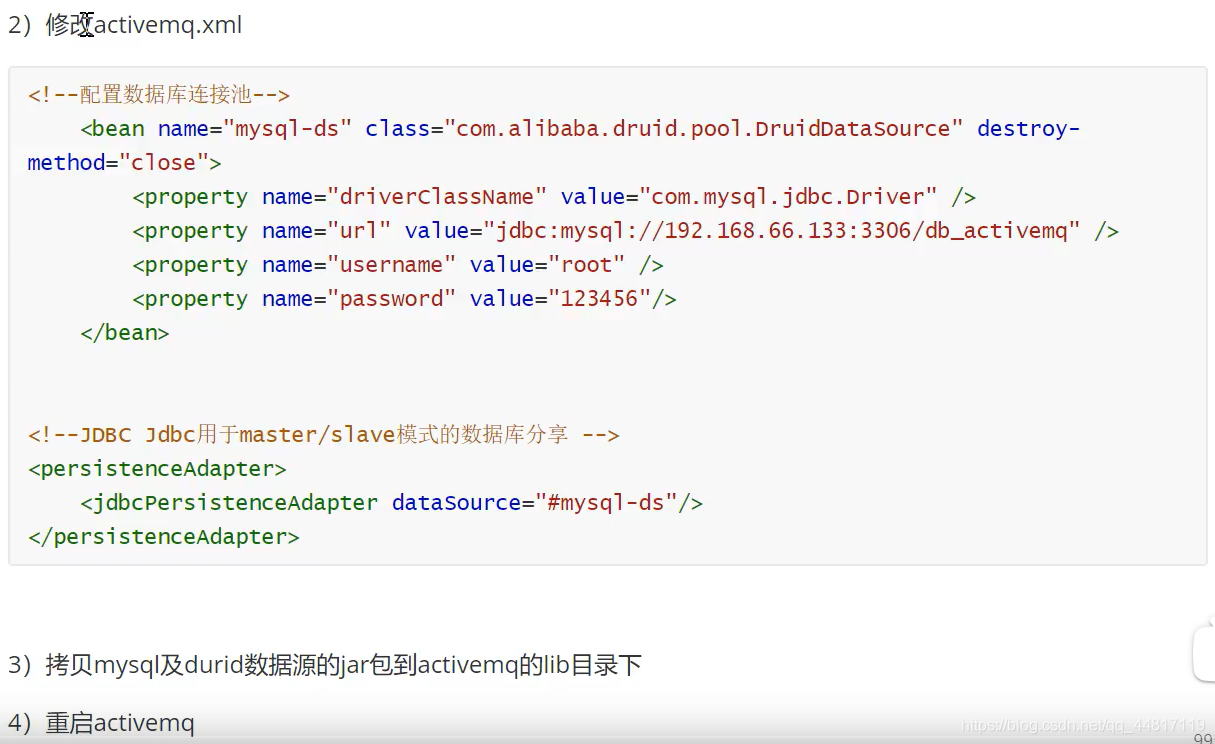The height and width of the screenshot is (744, 1215).
Task: Select step 3 about copying jar packages
Action: click(x=326, y=663)
